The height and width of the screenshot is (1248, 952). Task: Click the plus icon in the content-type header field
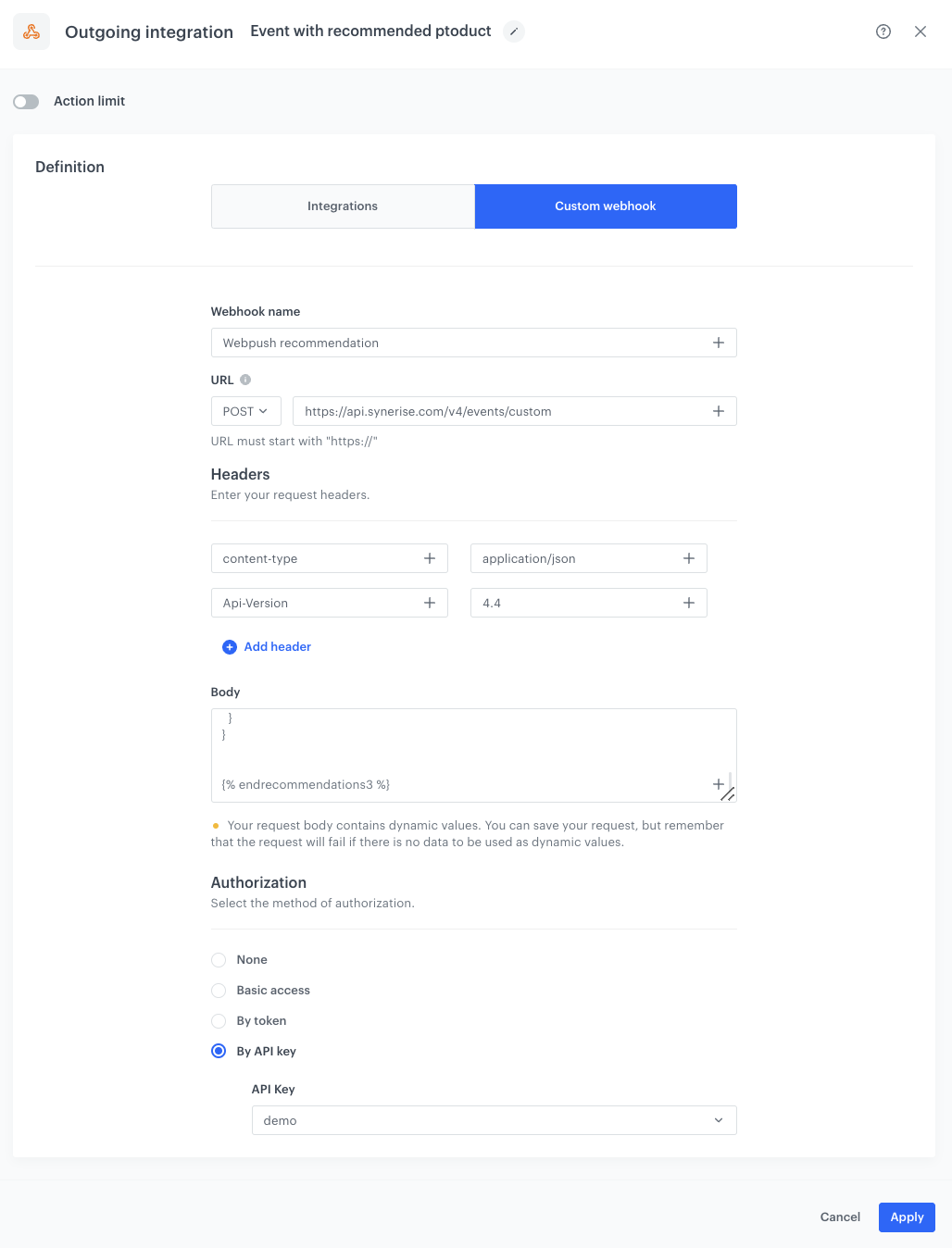(x=430, y=558)
